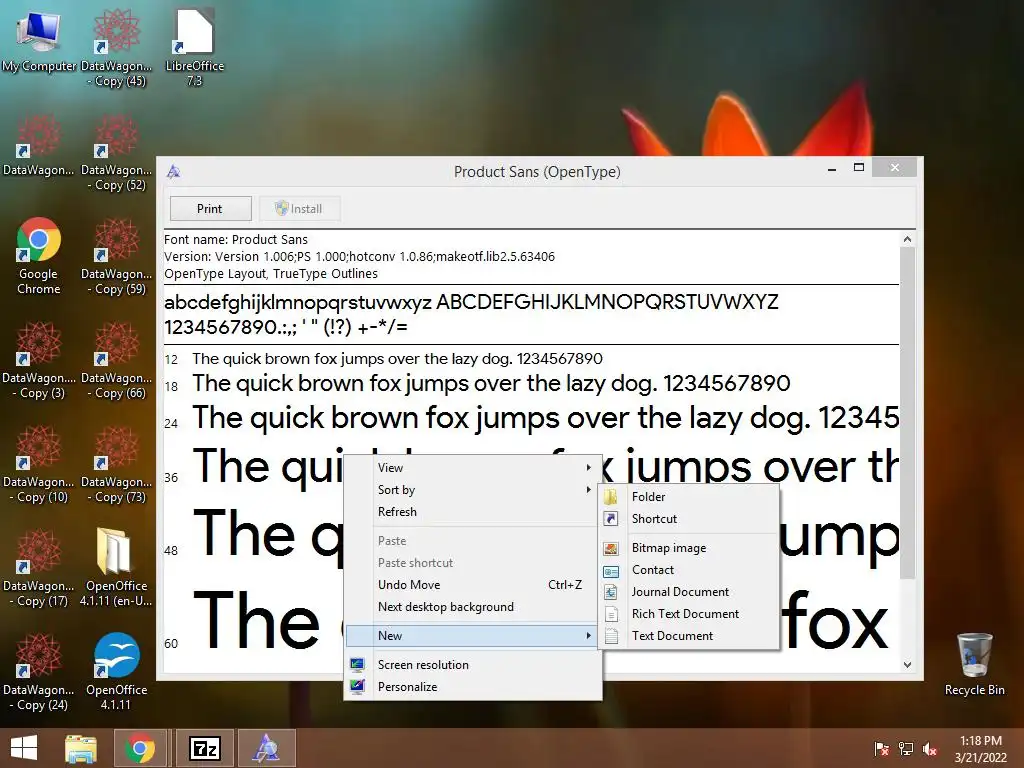The width and height of the screenshot is (1024, 768).
Task: Click the Action Center flag tray icon
Action: coord(881,748)
